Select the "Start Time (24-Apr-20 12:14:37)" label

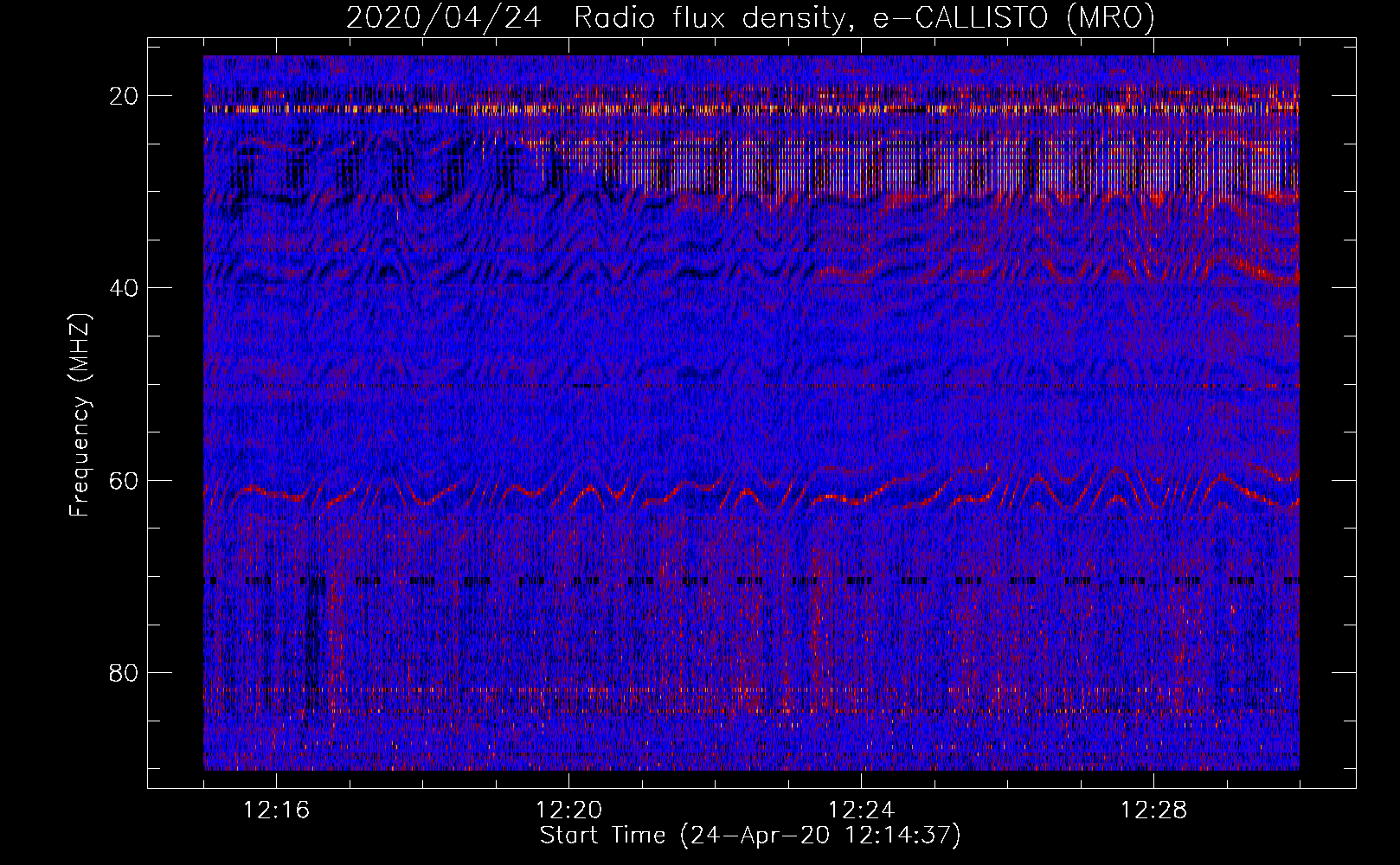tap(750, 836)
